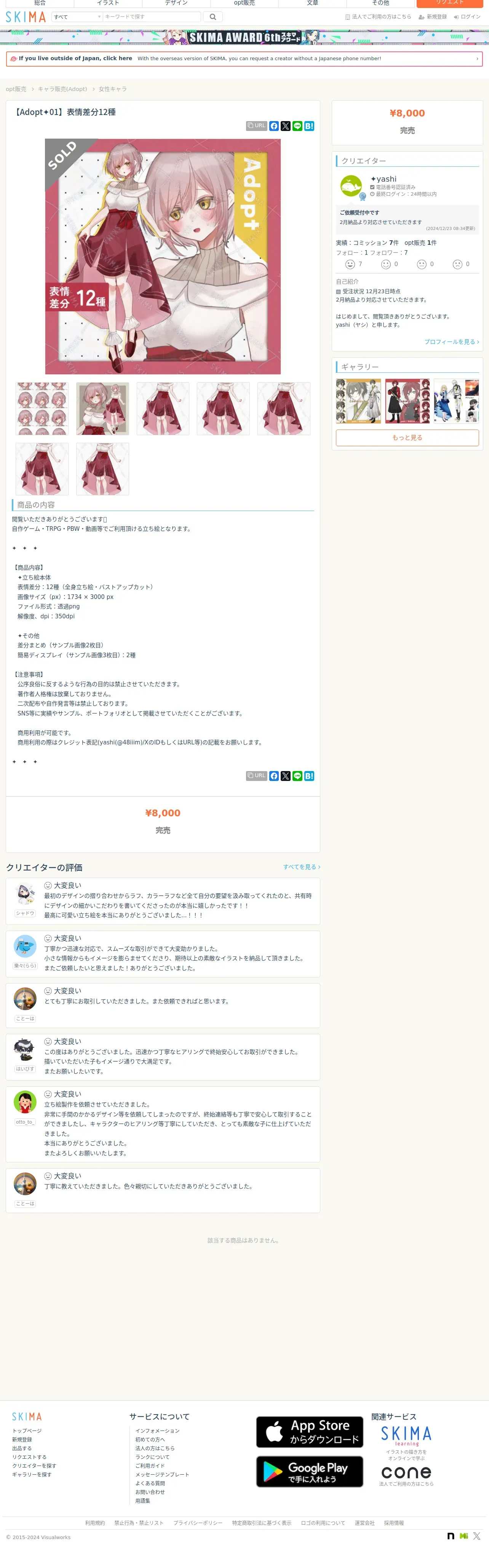489x1568 pixels.
Task: Copy URL using bottom URL button
Action: click(x=256, y=776)
